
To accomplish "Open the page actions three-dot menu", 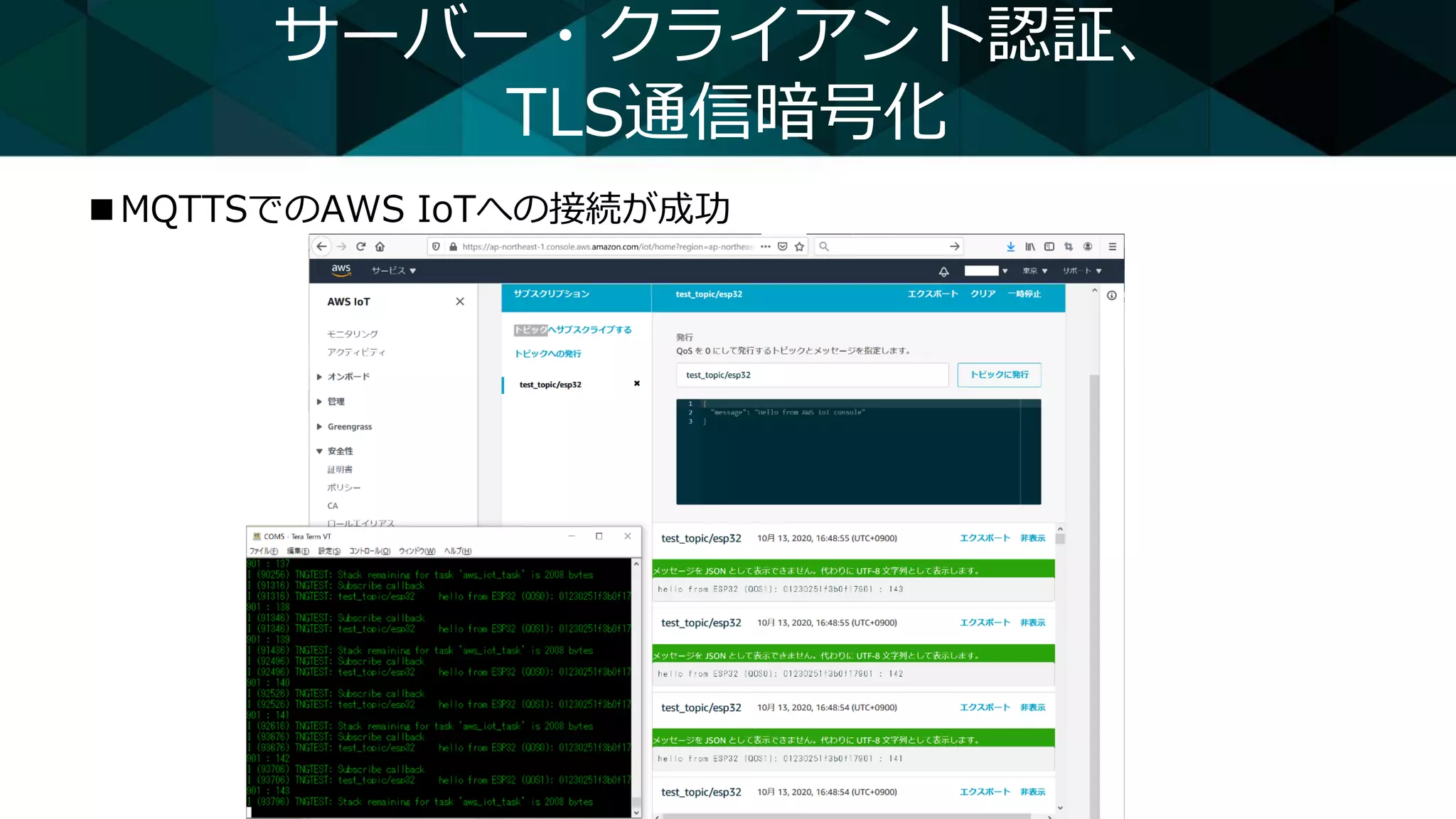I will click(766, 247).
